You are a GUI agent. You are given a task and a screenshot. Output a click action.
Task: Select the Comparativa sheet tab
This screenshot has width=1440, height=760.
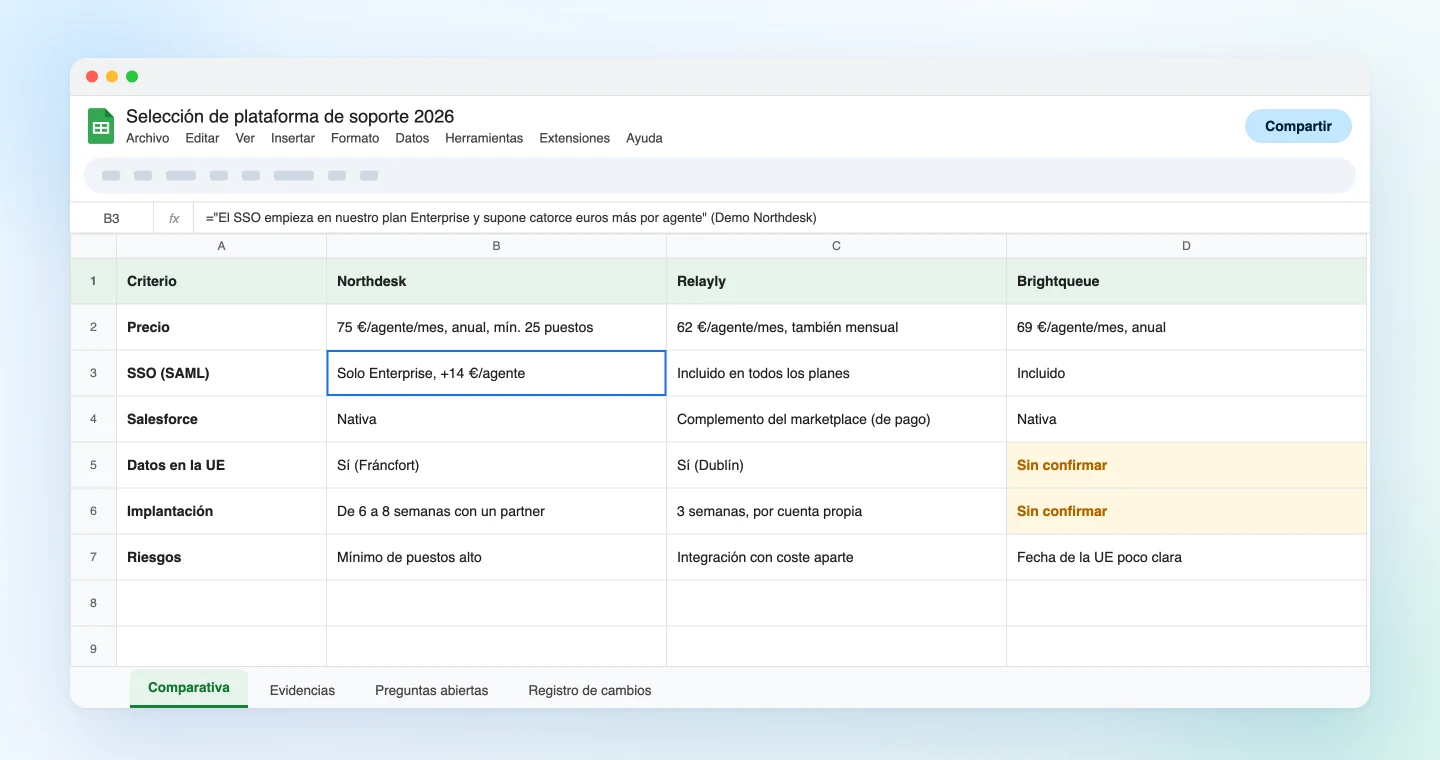189,688
